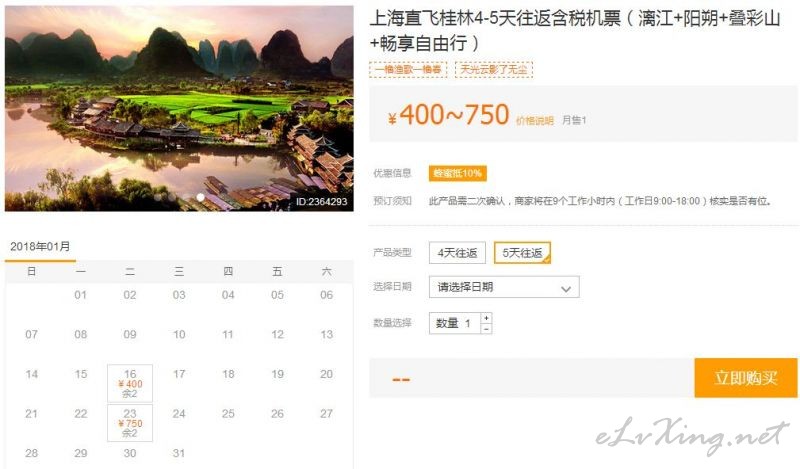Click calendar date 31
This screenshot has width=800, height=469.
tap(179, 453)
